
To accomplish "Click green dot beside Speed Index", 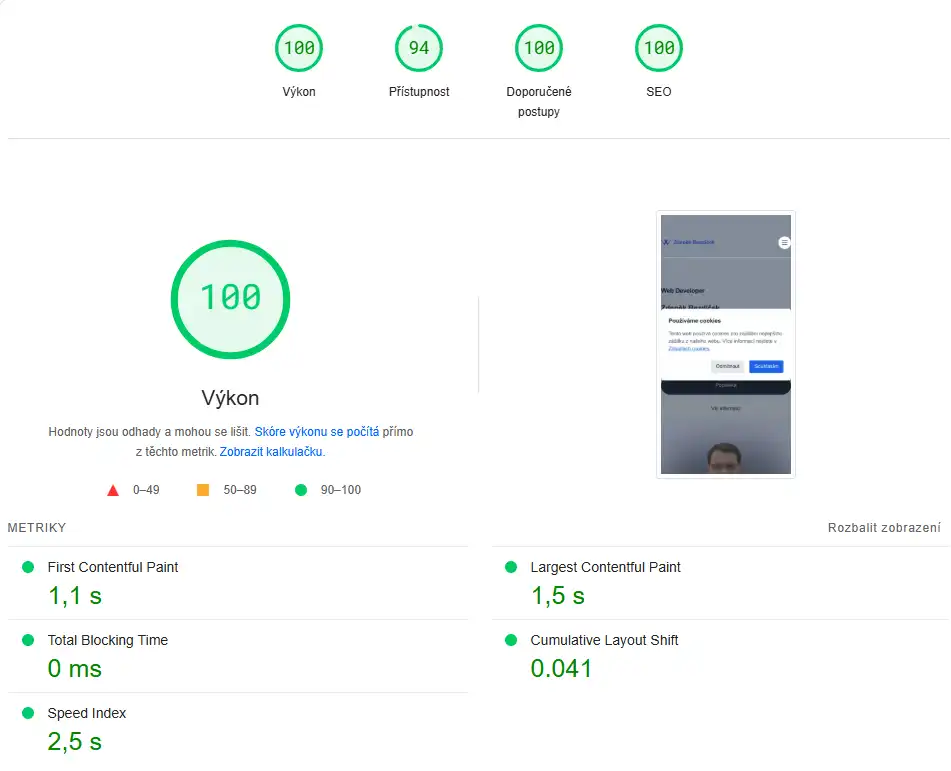I will (29, 713).
